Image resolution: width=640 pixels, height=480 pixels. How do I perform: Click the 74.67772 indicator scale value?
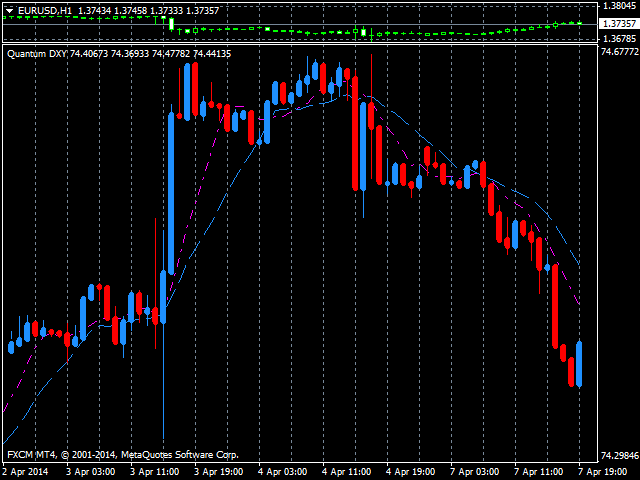click(x=618, y=52)
